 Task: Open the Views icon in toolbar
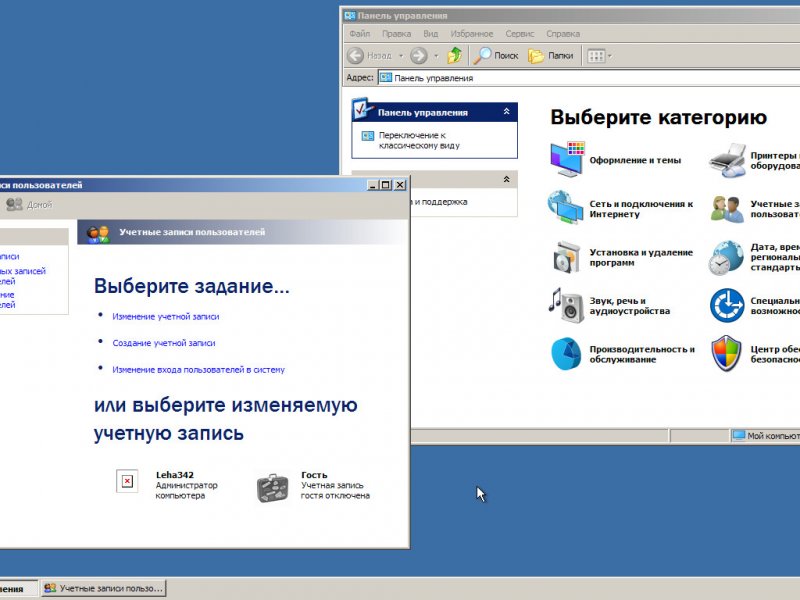coord(596,56)
